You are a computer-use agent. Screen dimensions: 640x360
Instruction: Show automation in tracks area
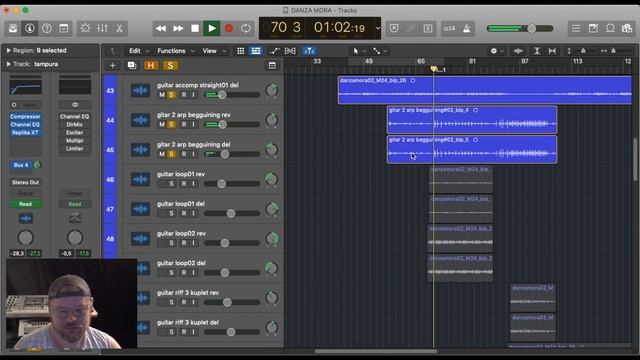[274, 51]
